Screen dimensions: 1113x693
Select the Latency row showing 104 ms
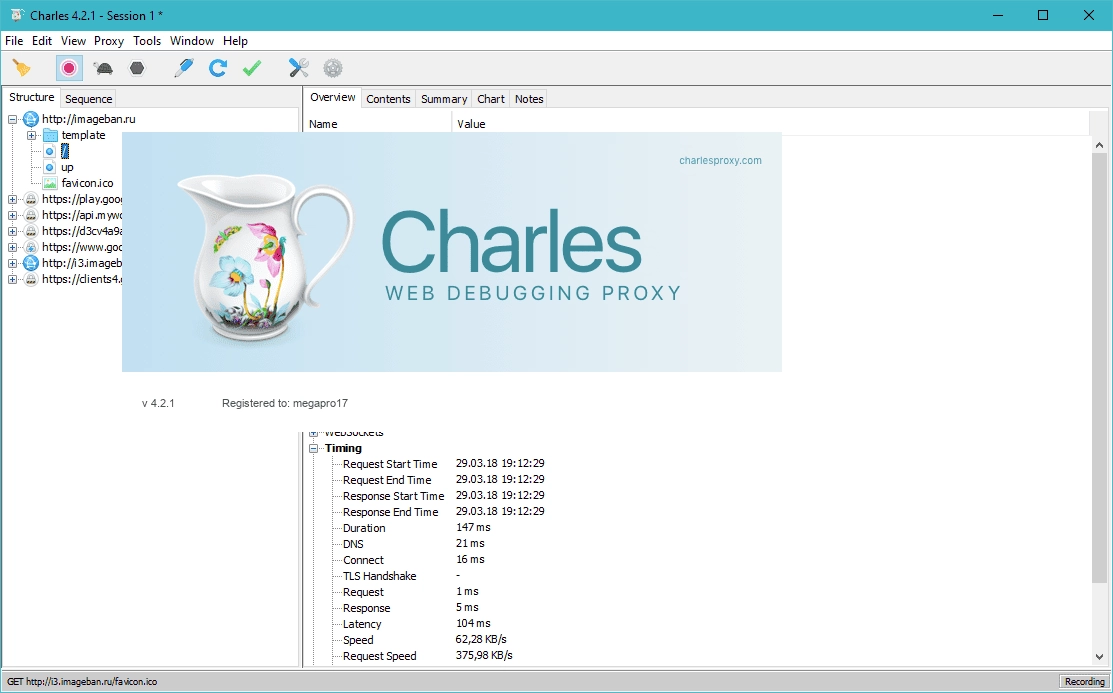[x=417, y=624]
